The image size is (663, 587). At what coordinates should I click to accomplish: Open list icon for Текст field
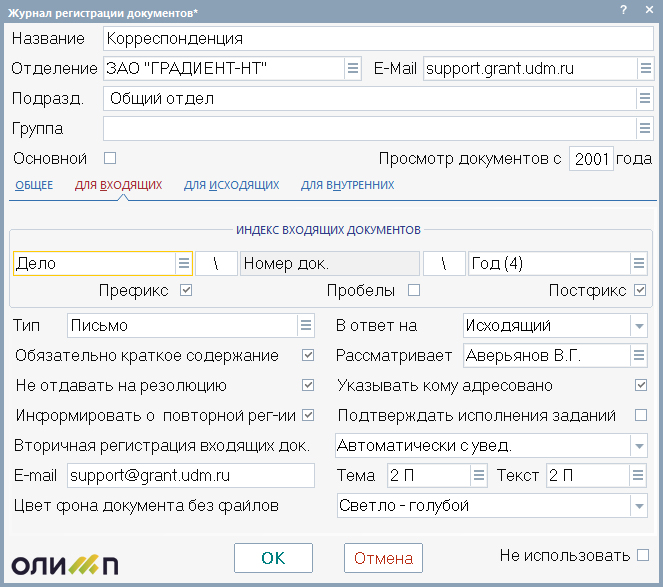[638, 475]
